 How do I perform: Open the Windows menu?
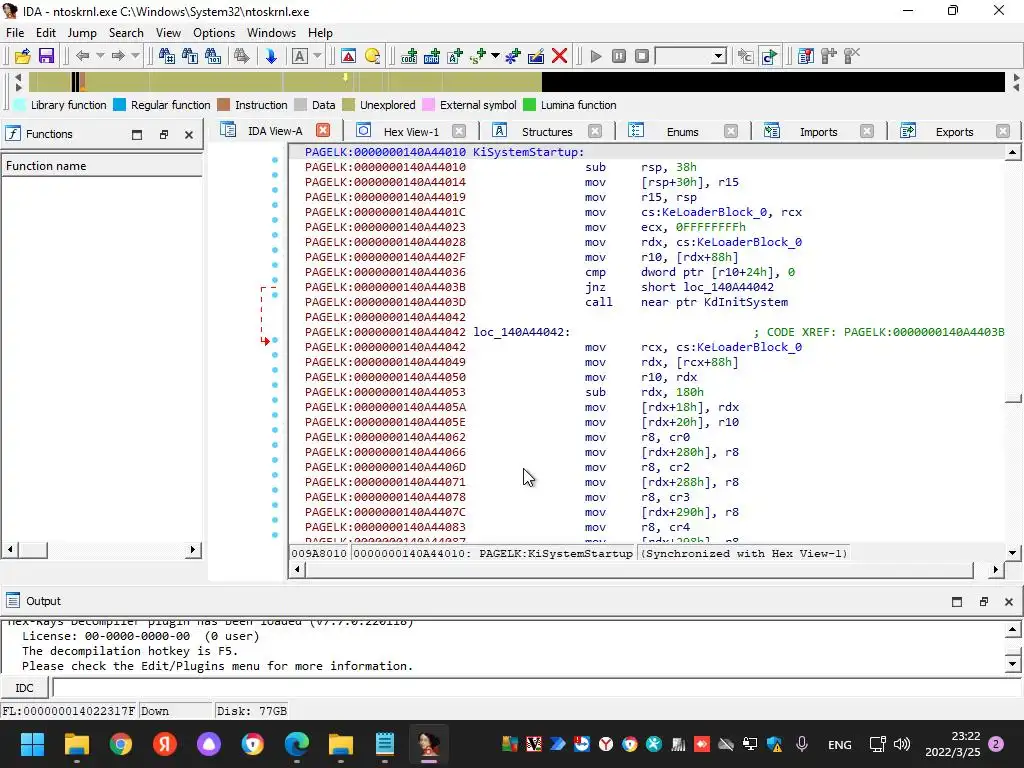[271, 33]
